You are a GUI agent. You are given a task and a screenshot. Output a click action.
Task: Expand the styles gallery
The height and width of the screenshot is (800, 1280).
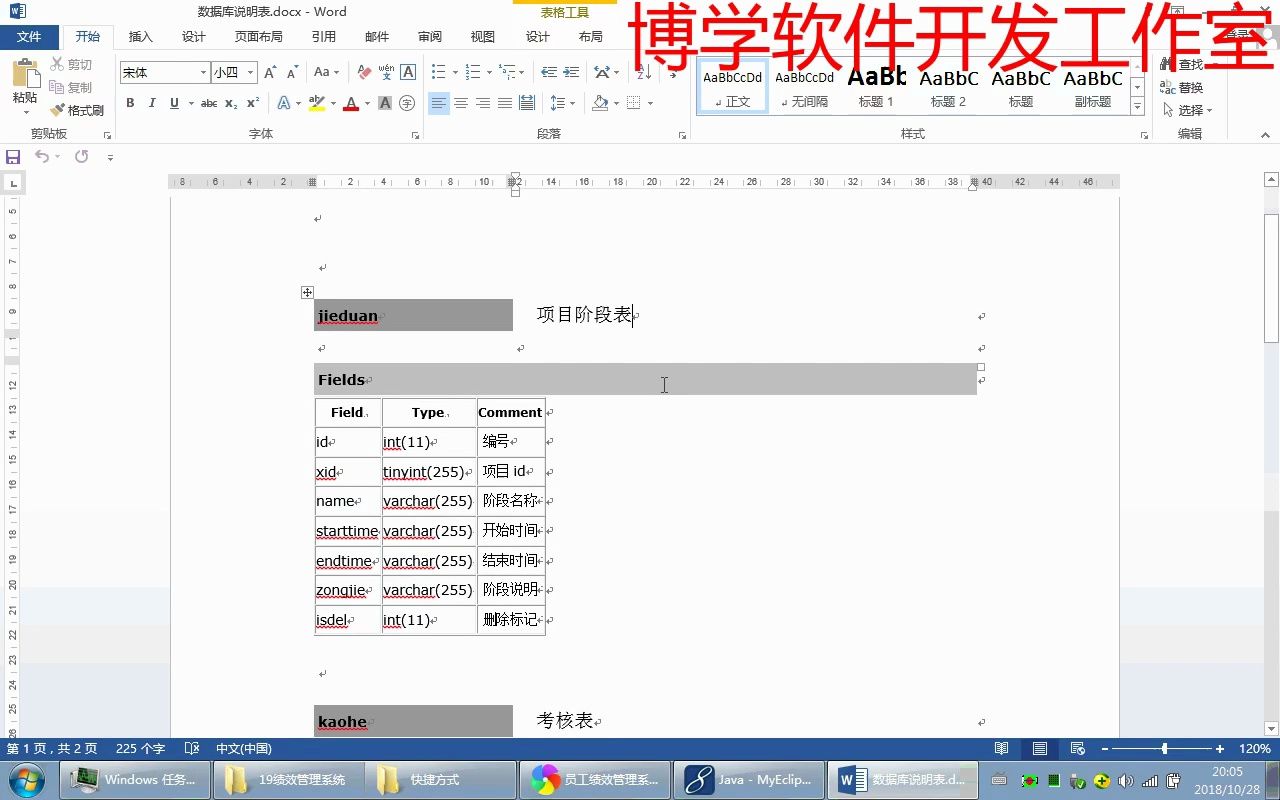click(x=1137, y=107)
